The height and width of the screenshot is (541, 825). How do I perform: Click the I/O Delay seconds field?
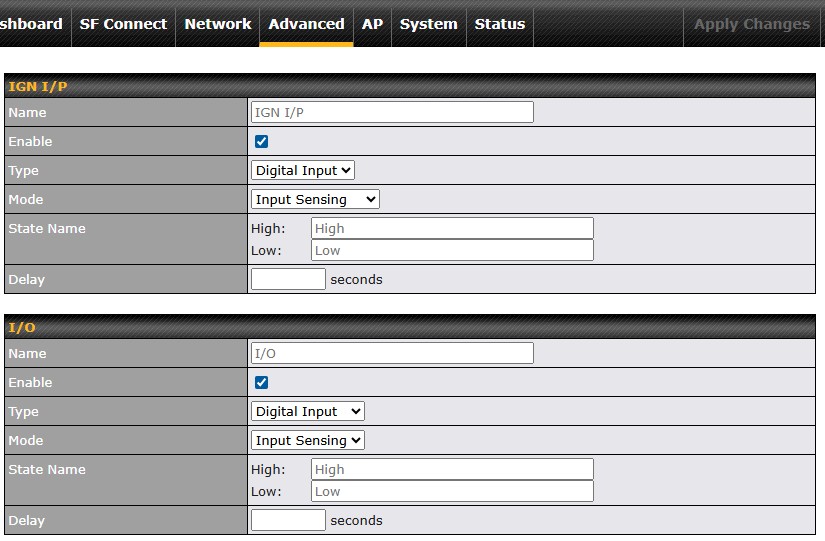pyautogui.click(x=288, y=521)
